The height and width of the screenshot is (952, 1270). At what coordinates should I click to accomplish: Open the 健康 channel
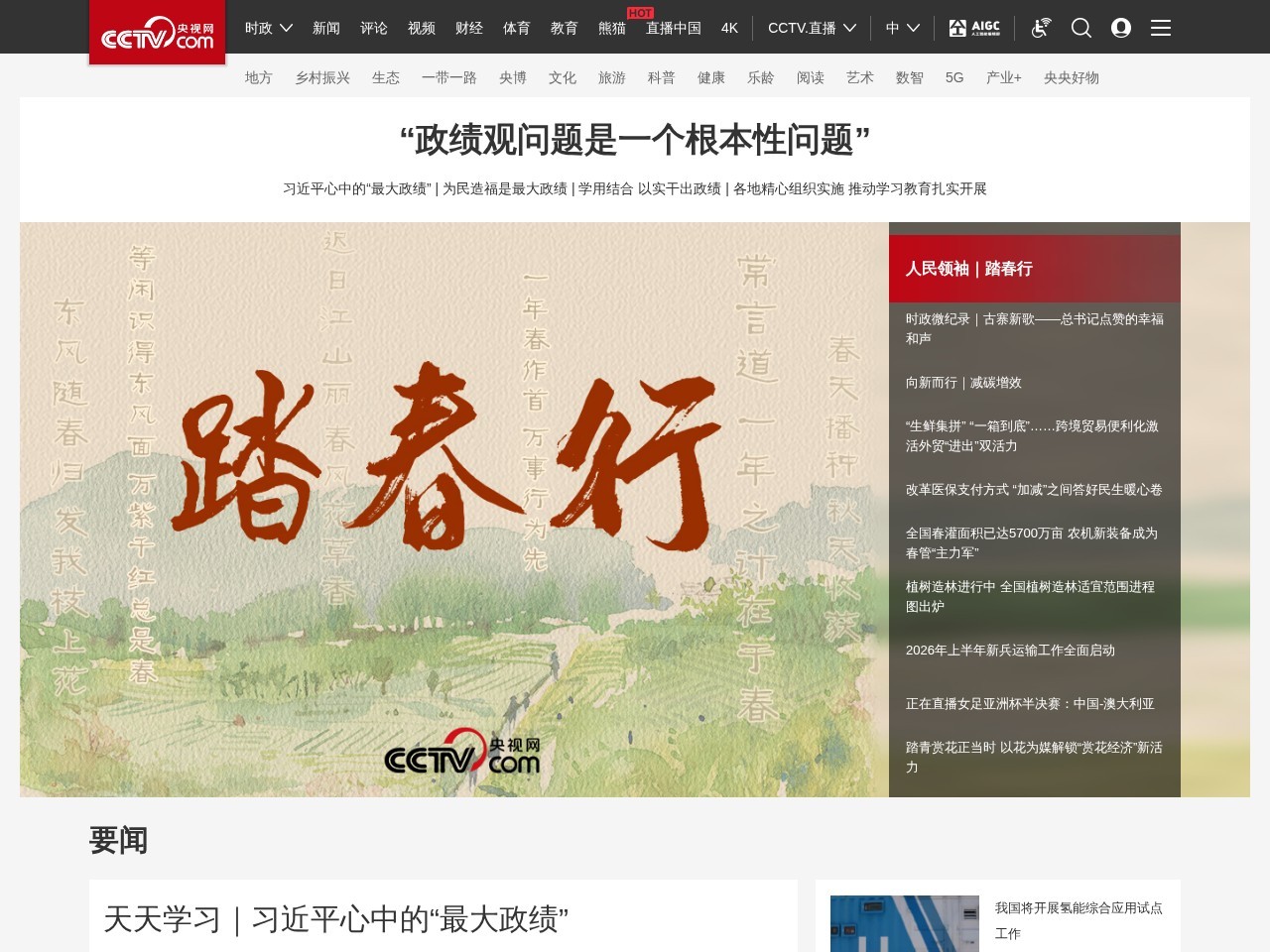click(711, 77)
